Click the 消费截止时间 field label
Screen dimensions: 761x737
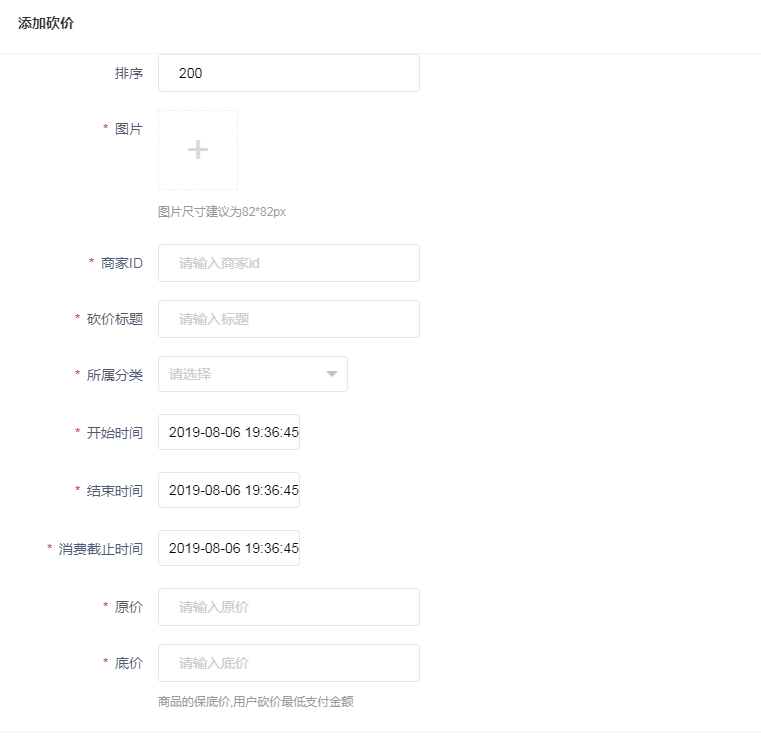(x=101, y=549)
